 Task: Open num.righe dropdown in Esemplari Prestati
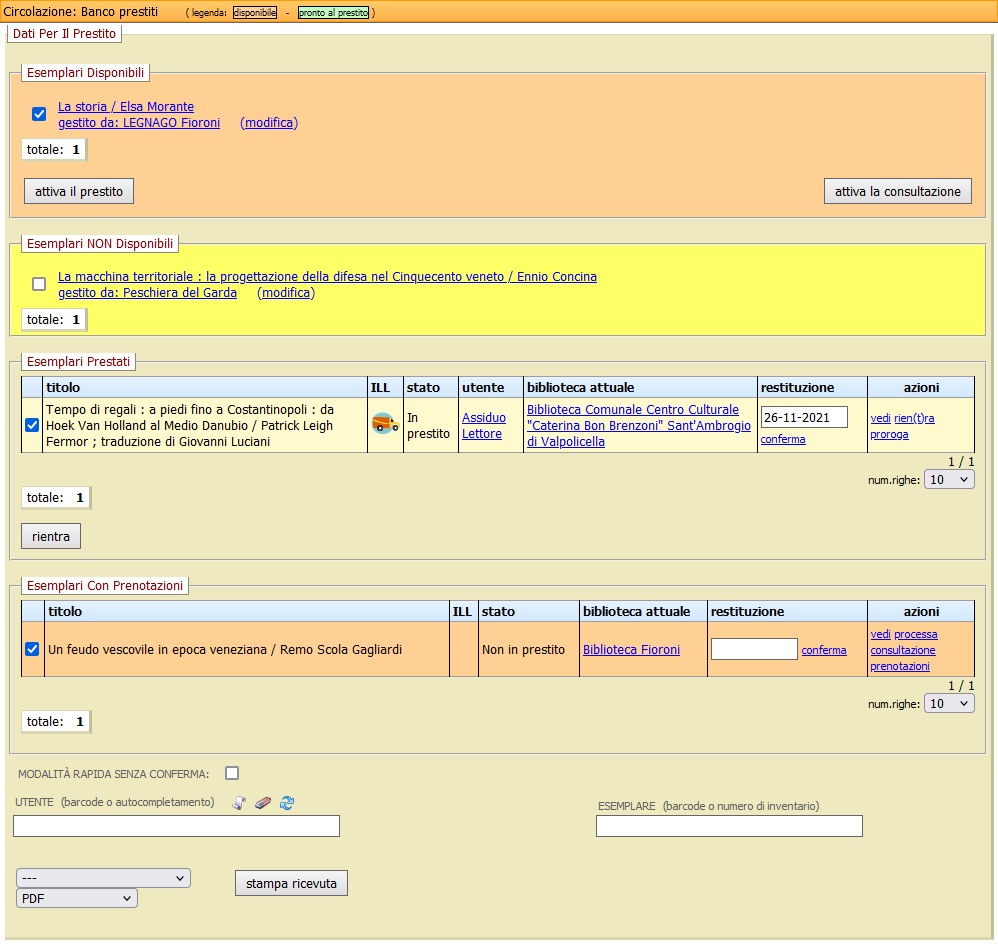[949, 480]
